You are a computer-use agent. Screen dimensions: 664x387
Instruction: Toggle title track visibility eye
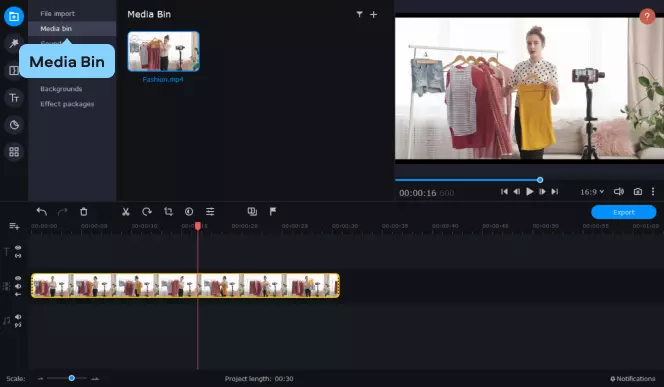[x=18, y=248]
